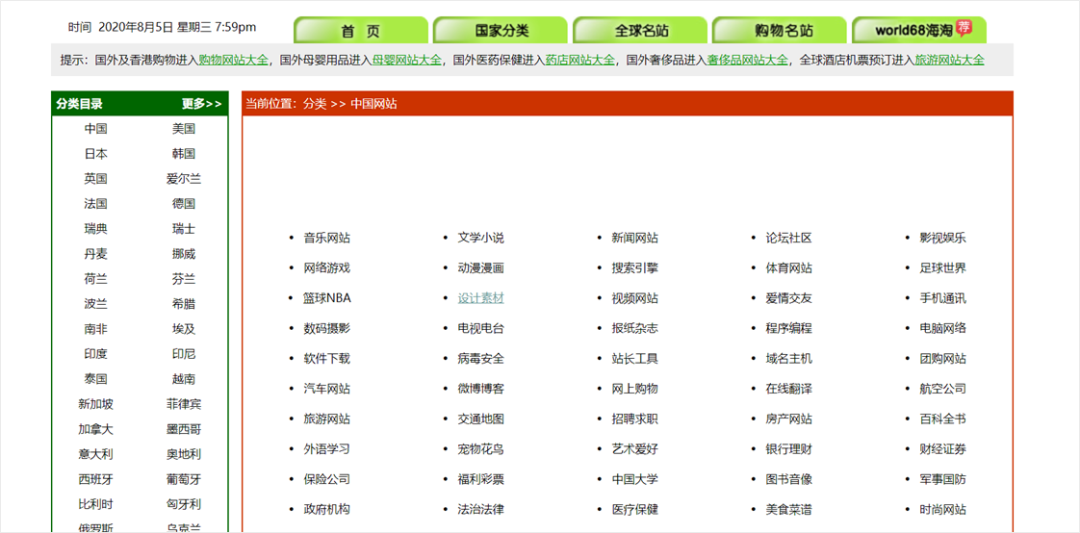Viewport: 1080px width, 533px height.
Task: Click 分类 in the breadcrumb path
Action: coord(315,104)
